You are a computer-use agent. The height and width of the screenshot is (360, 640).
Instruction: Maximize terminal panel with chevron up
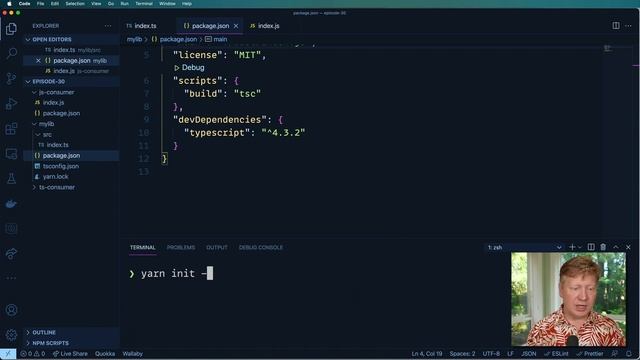(616, 247)
